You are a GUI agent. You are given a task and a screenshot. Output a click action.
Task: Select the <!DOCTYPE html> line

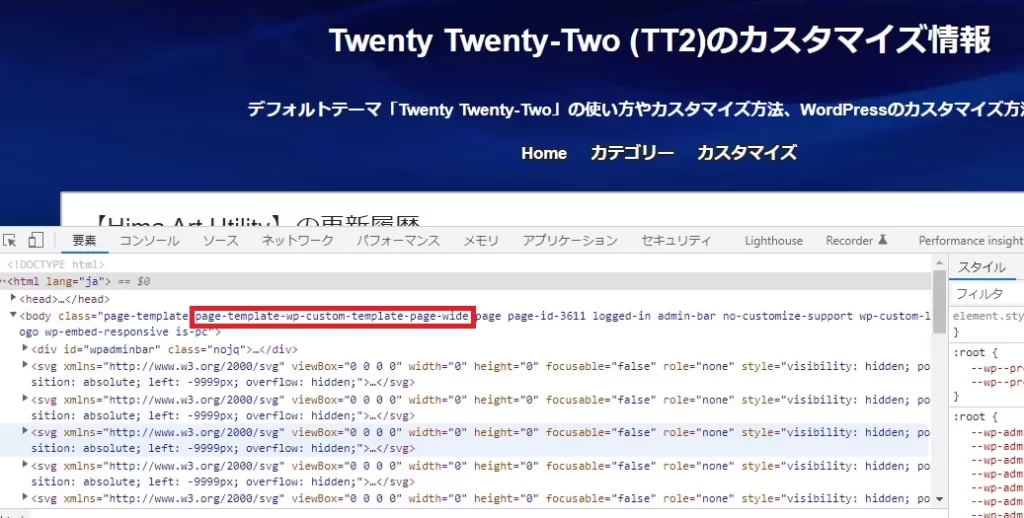click(x=56, y=265)
